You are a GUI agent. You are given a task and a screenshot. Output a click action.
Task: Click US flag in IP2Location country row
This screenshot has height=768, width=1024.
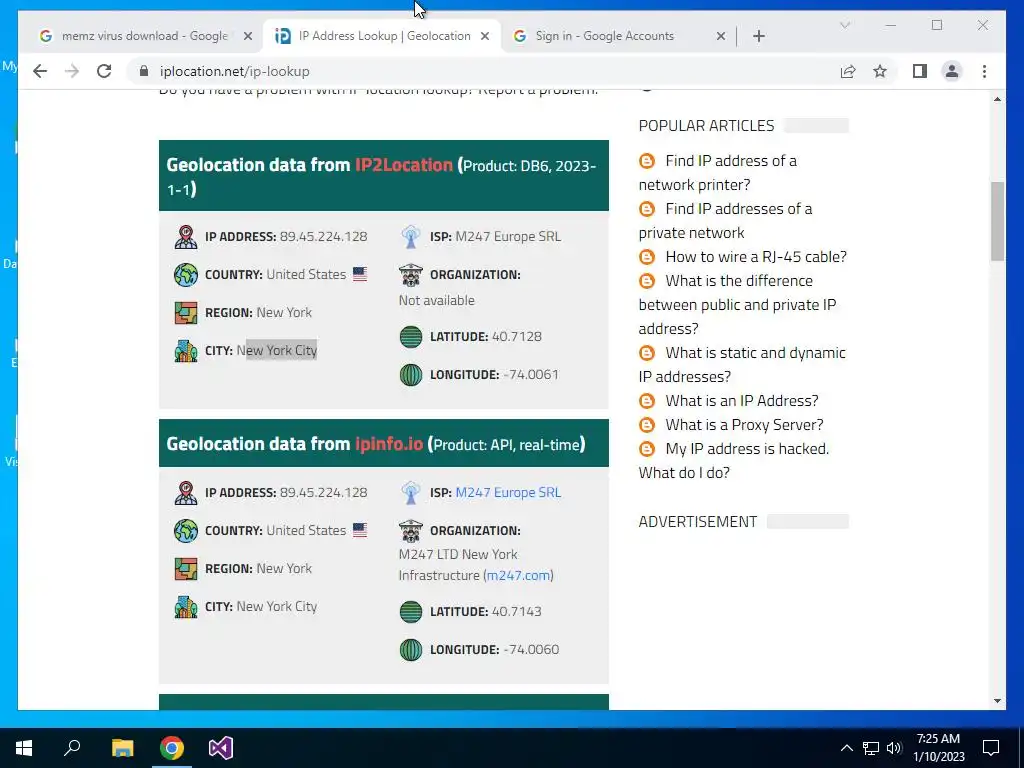360,274
